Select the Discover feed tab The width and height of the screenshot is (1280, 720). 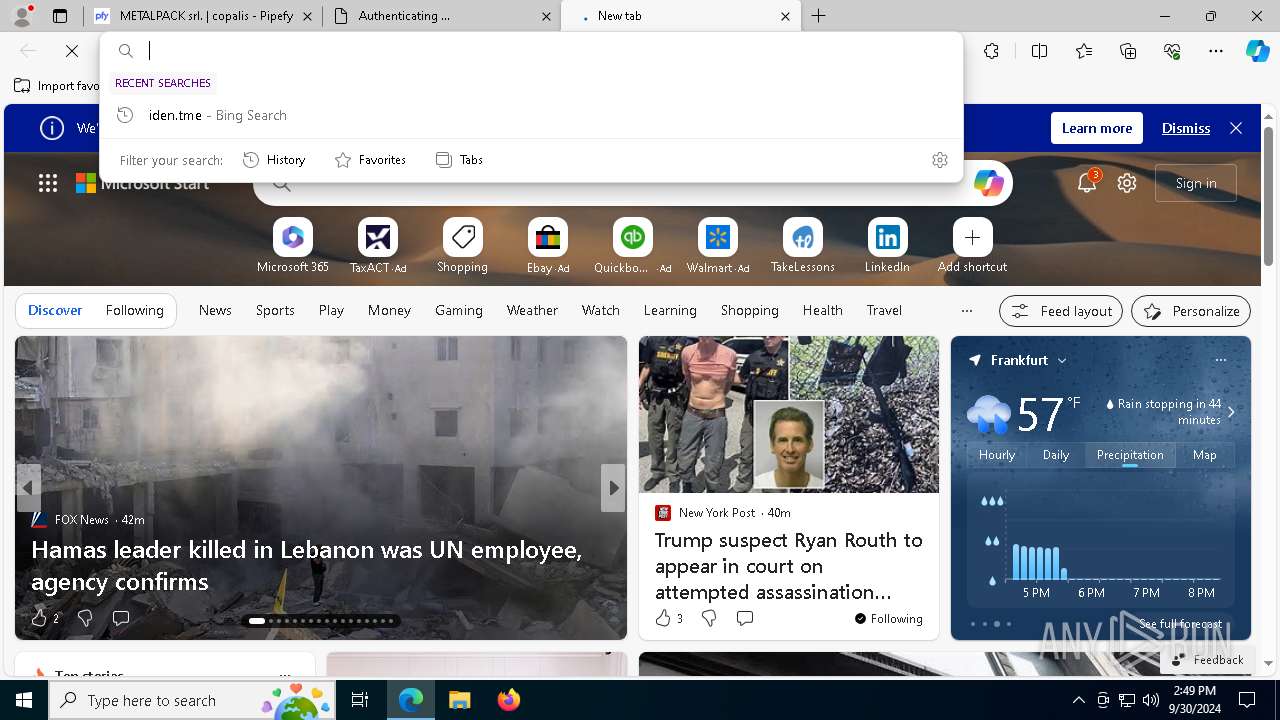(x=55, y=311)
